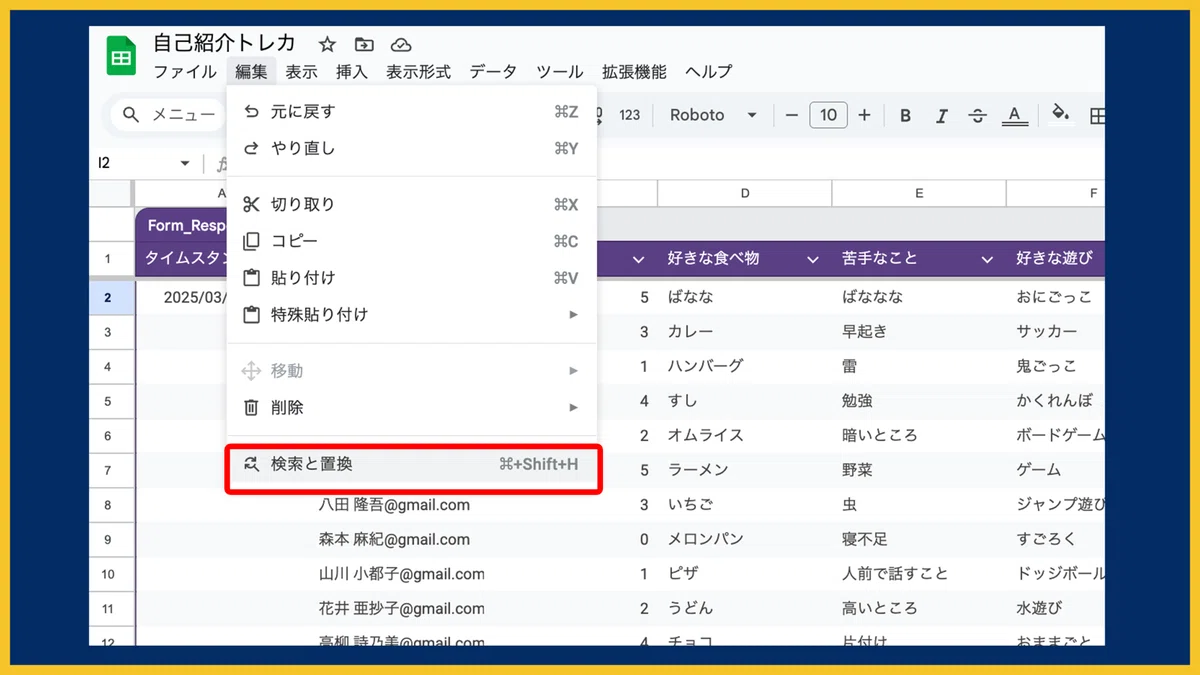
Task: Toggle strikethrough formatting
Action: click(978, 115)
